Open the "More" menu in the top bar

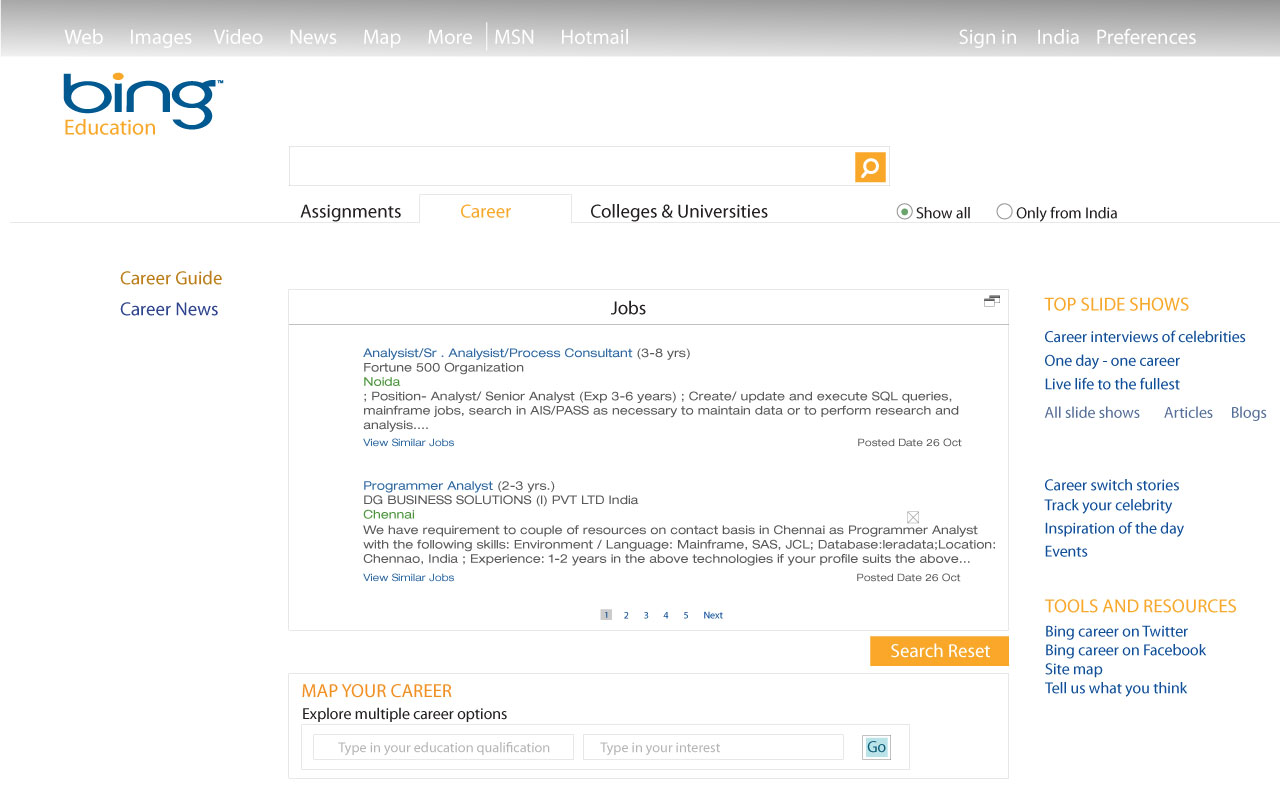pos(449,36)
